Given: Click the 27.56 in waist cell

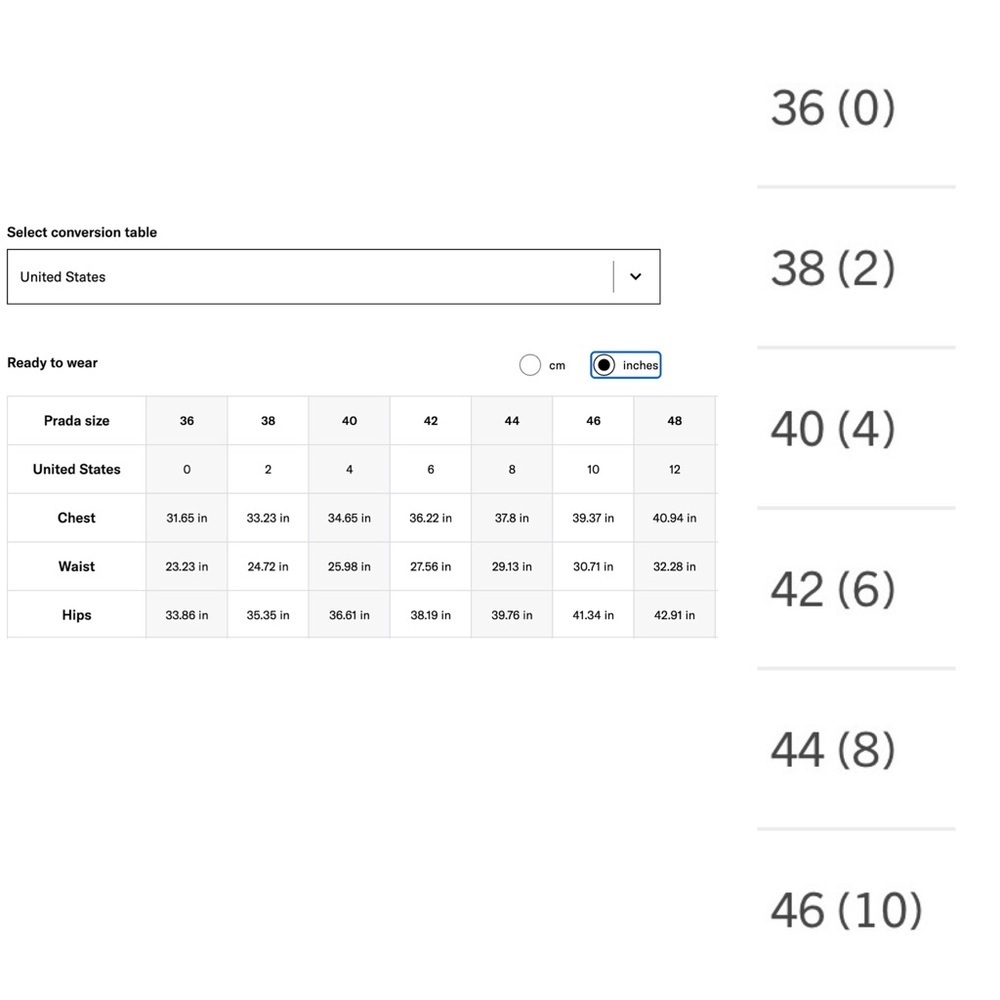Looking at the screenshot, I should click(430, 566).
